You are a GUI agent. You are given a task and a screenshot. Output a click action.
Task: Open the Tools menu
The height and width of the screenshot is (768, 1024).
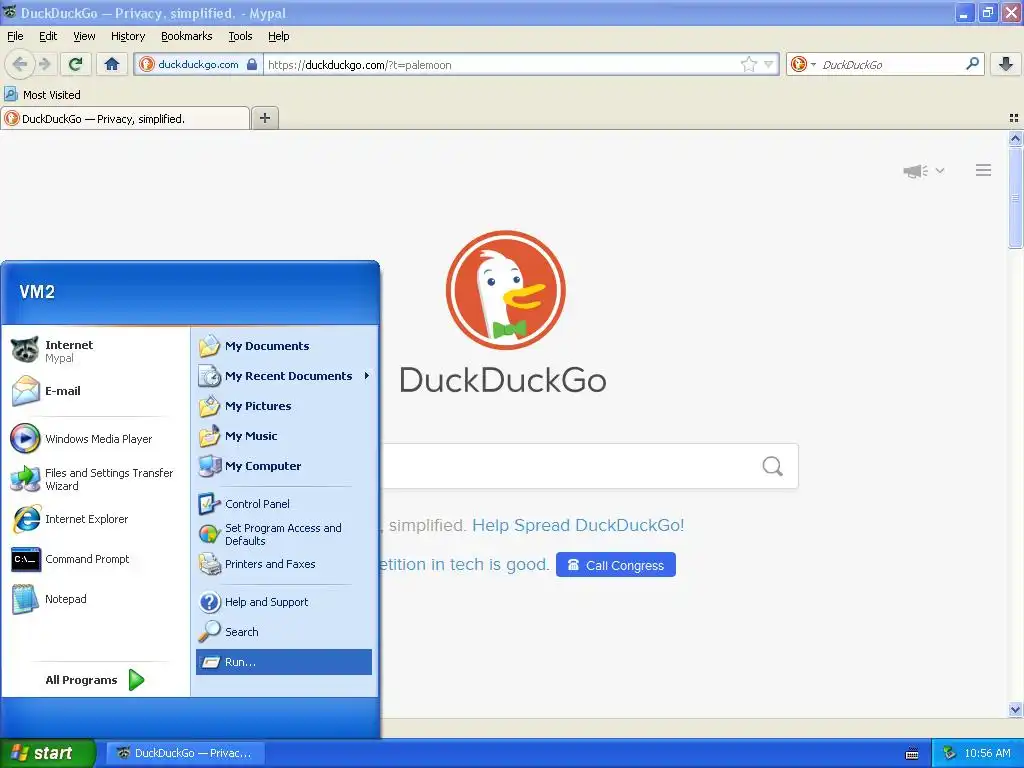point(240,36)
